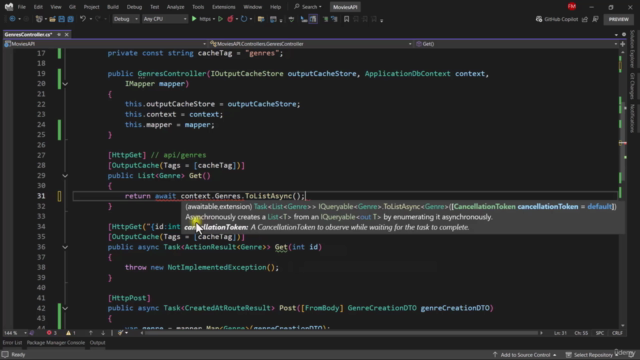Screen dimensions: 640x360
Task: Open the Any CPU platform dropdown
Action: (x=164, y=19)
